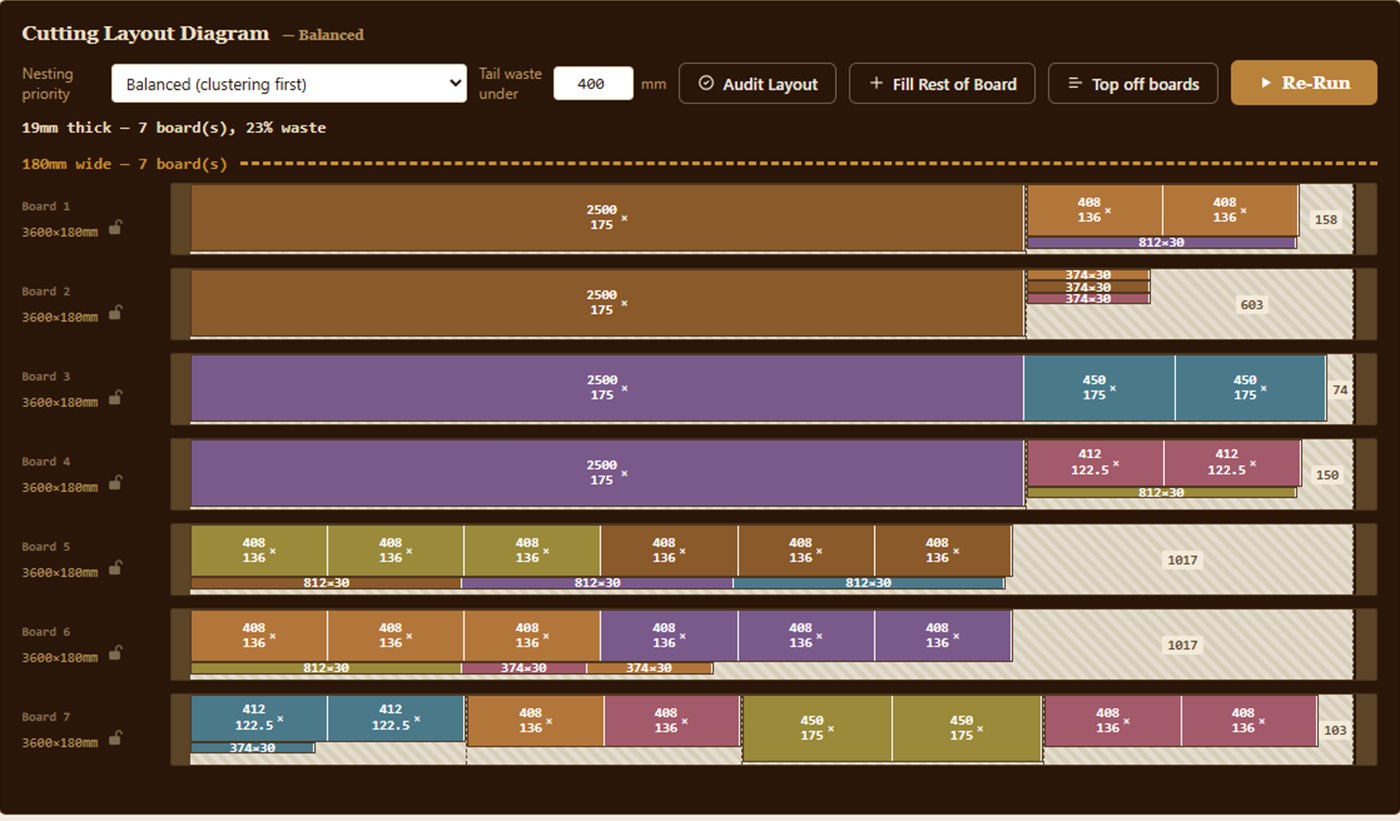
Task: Toggle the lock icon for Board 3
Action: point(115,398)
